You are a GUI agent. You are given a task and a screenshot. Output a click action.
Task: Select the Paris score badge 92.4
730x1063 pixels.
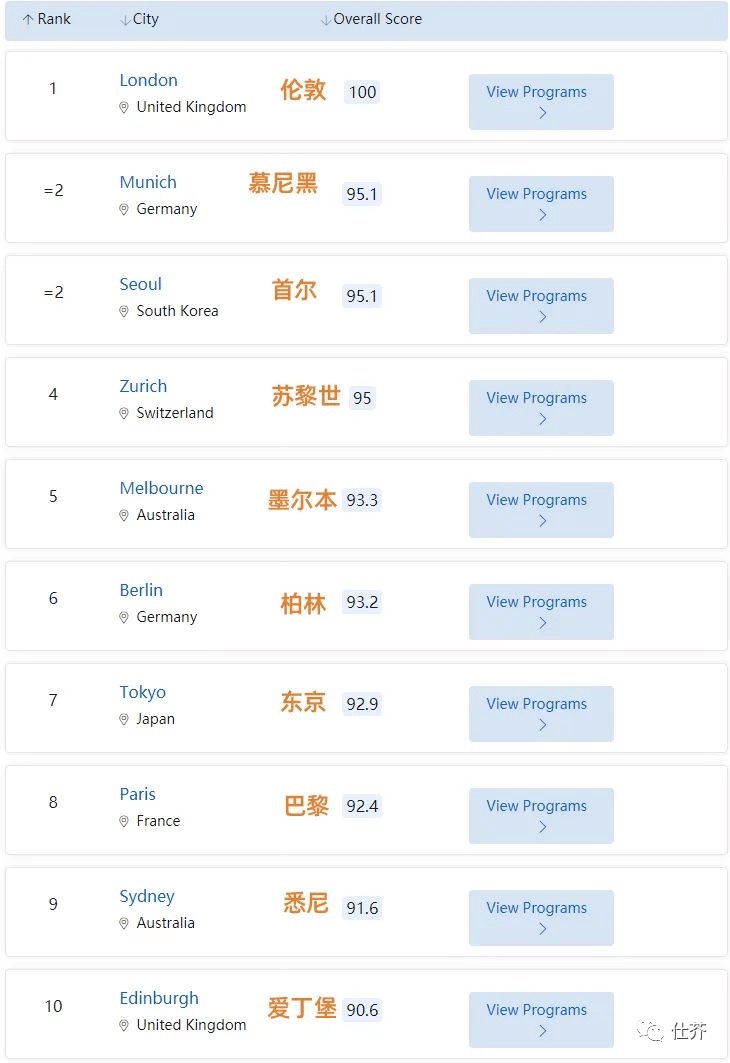pyautogui.click(x=362, y=806)
